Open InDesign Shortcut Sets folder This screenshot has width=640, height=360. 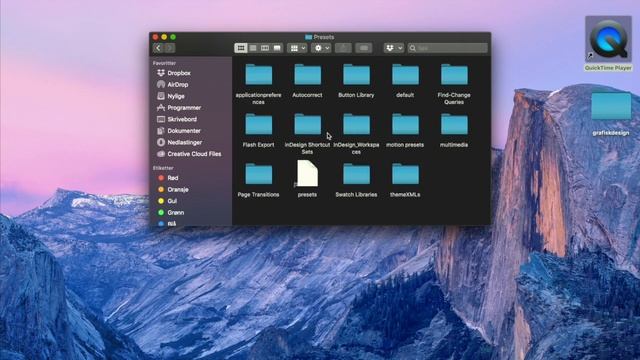[307, 124]
